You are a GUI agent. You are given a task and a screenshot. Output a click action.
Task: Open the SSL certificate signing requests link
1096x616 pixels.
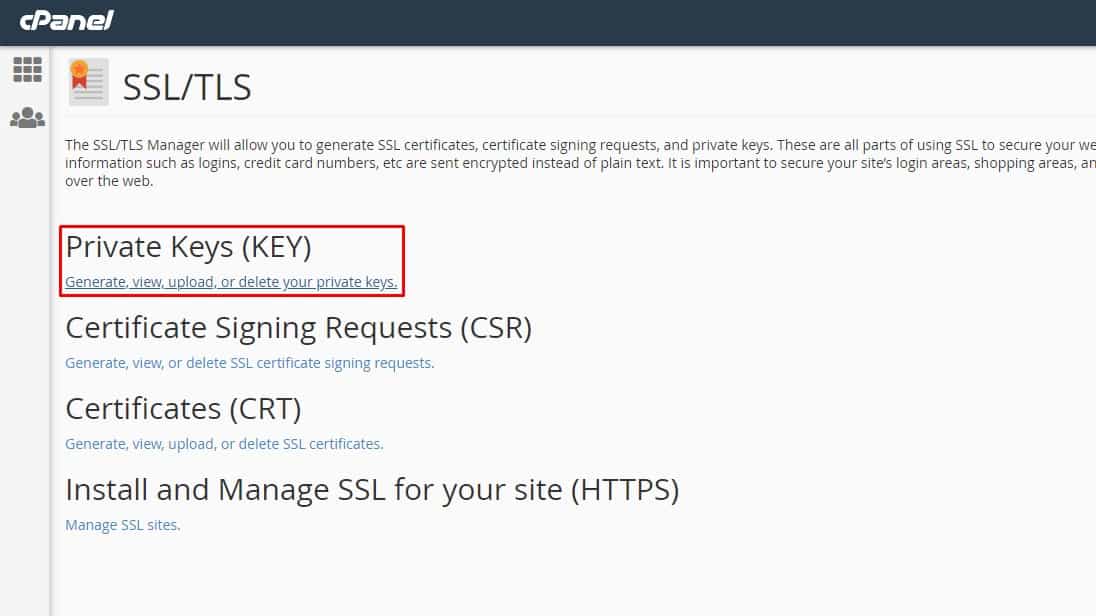[250, 363]
